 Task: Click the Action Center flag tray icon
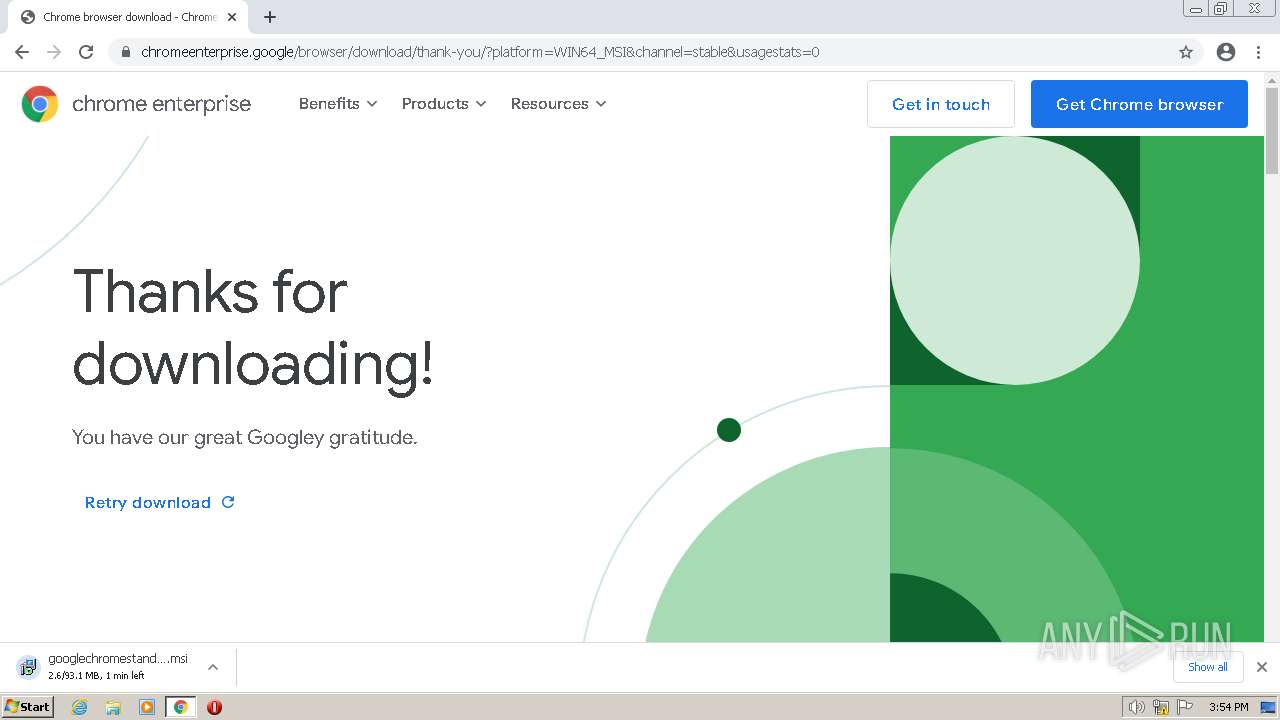[1186, 707]
